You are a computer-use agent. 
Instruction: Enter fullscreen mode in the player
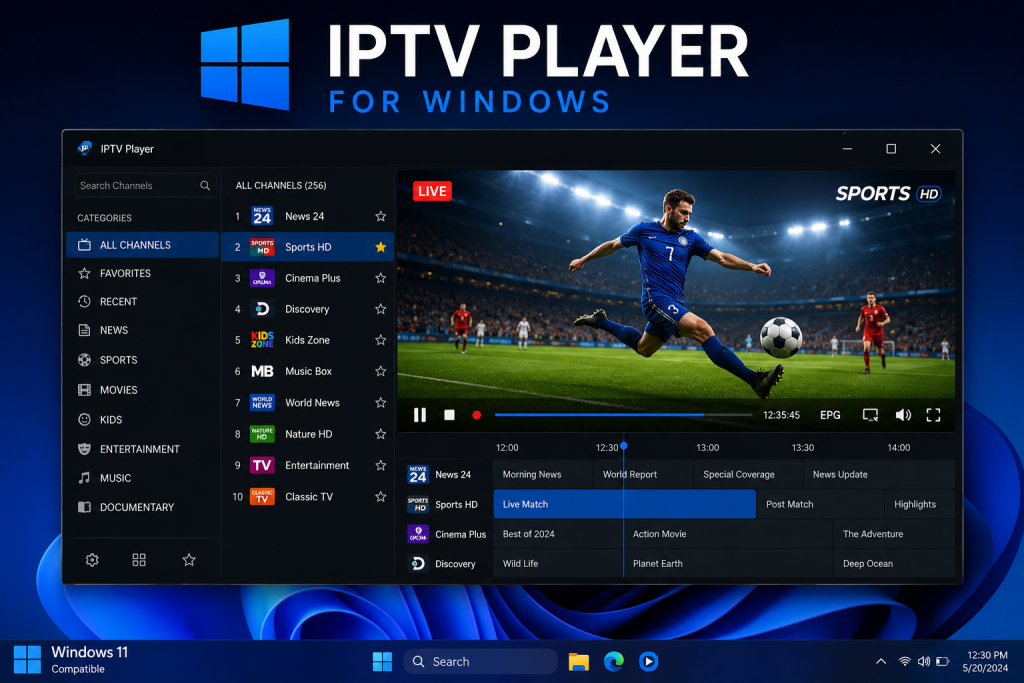(933, 415)
